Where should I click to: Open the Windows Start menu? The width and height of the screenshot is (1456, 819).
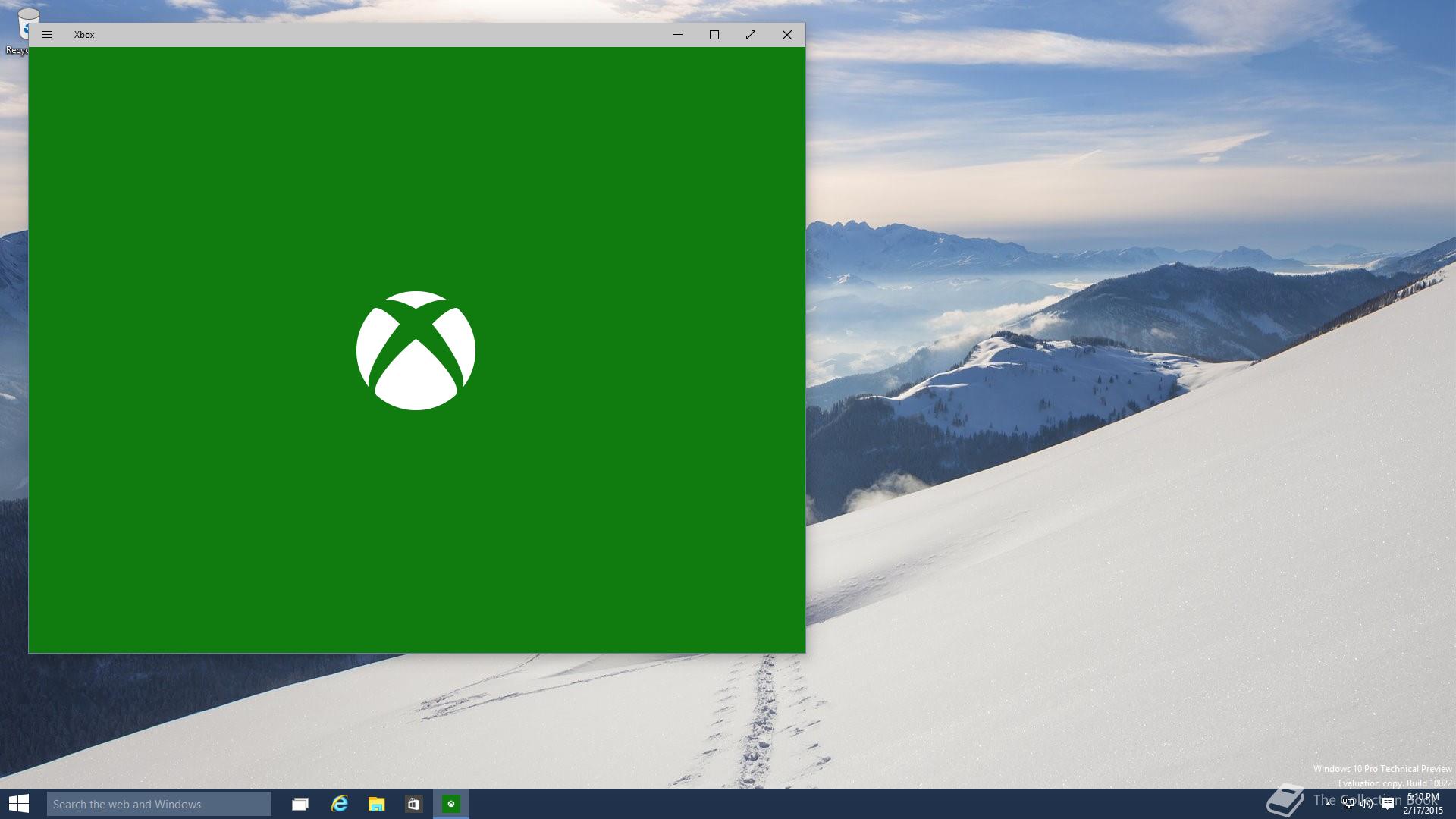pyautogui.click(x=19, y=804)
